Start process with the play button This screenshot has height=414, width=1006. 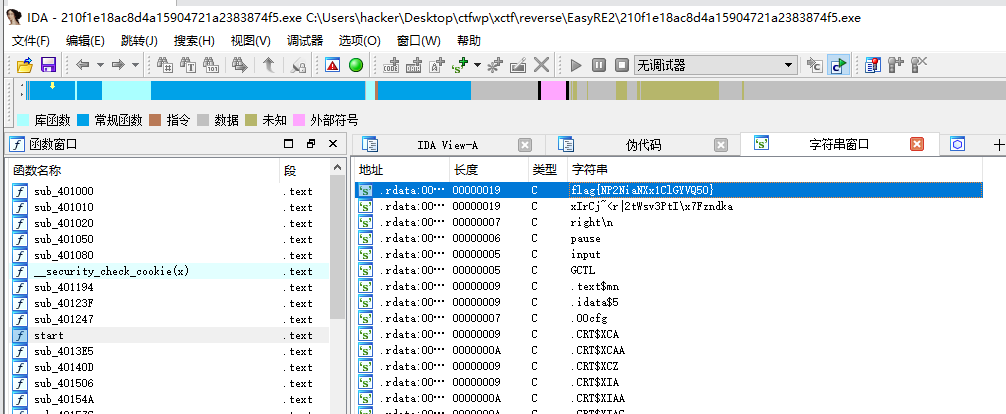(576, 65)
